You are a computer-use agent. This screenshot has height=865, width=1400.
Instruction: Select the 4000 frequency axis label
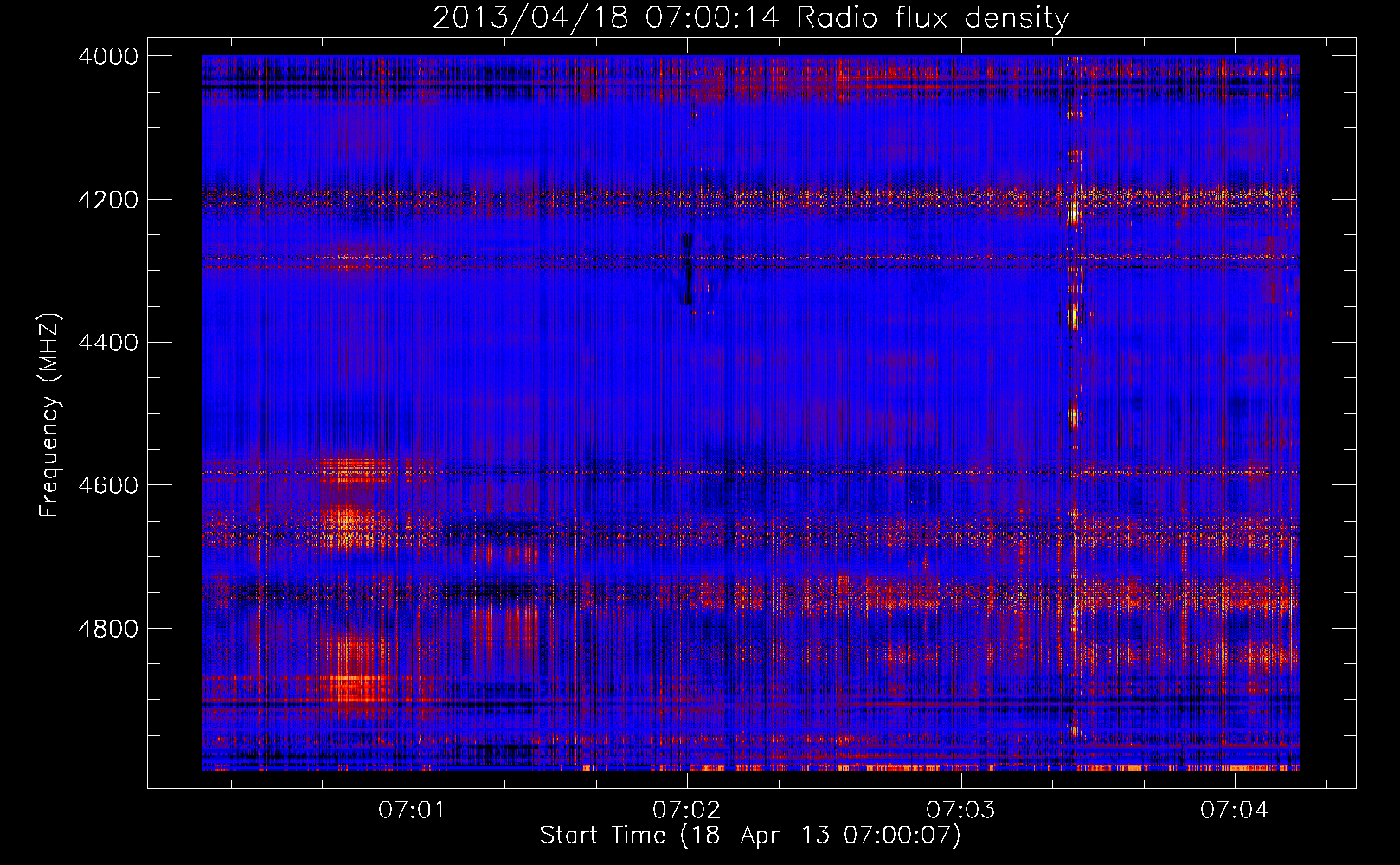pos(107,56)
